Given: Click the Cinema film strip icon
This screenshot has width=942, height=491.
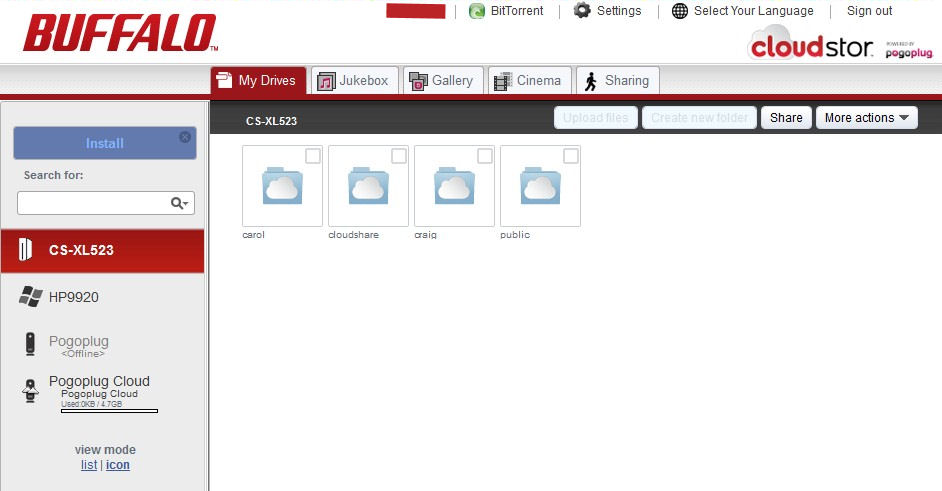Looking at the screenshot, I should tap(502, 81).
